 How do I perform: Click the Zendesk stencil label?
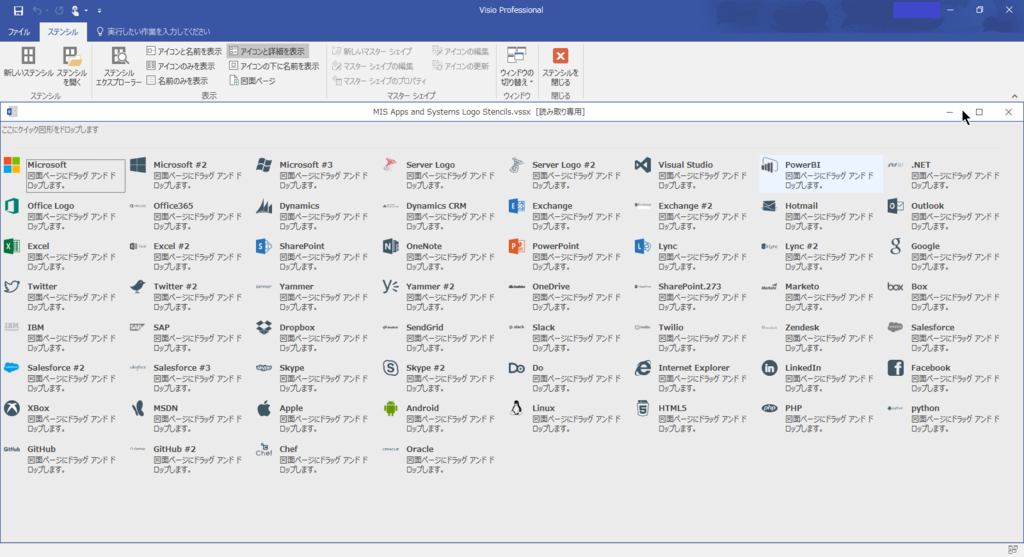801,327
